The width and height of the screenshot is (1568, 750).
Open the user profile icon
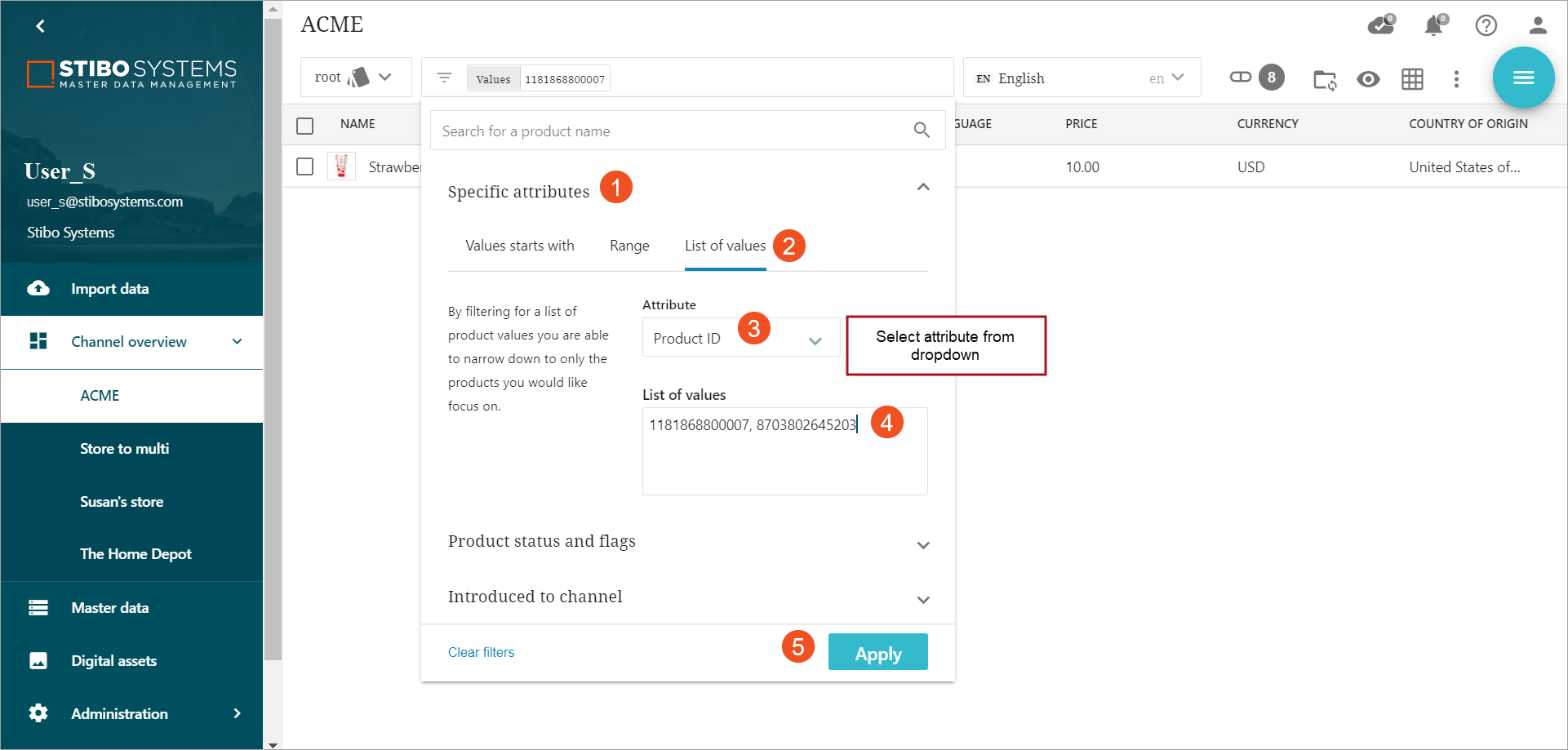point(1538,26)
